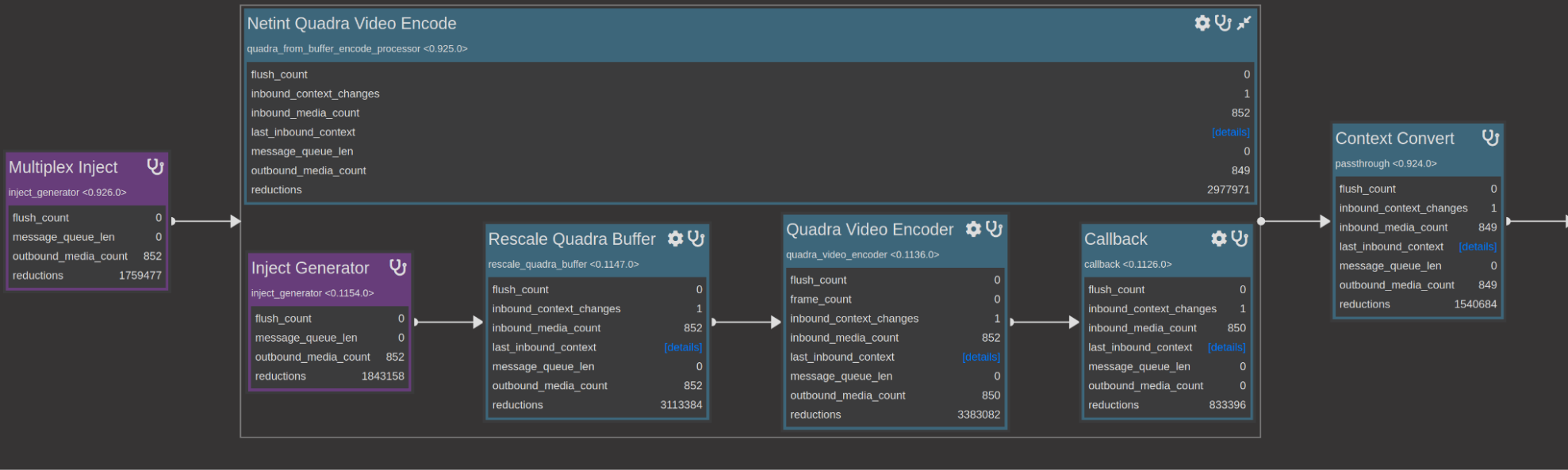Image resolution: width=1568 pixels, height=470 pixels.
Task: Click the output port dot of Netint group
Action: coord(1261,221)
